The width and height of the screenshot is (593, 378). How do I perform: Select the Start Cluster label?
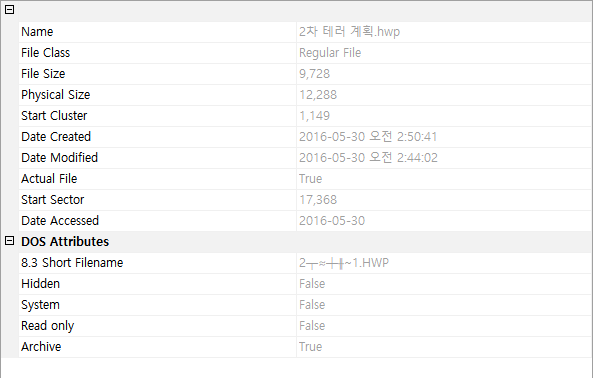click(x=54, y=116)
